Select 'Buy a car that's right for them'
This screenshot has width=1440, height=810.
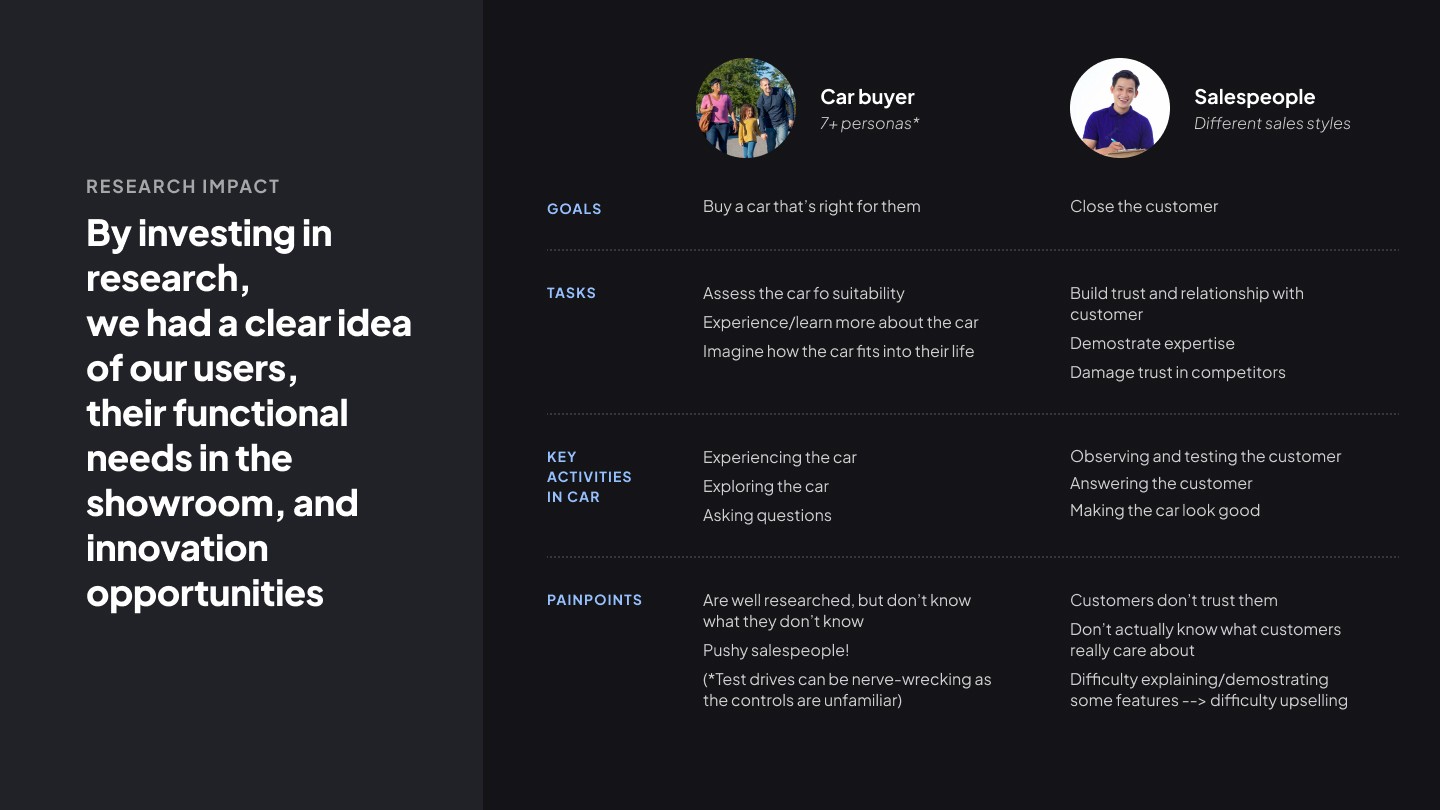click(811, 206)
